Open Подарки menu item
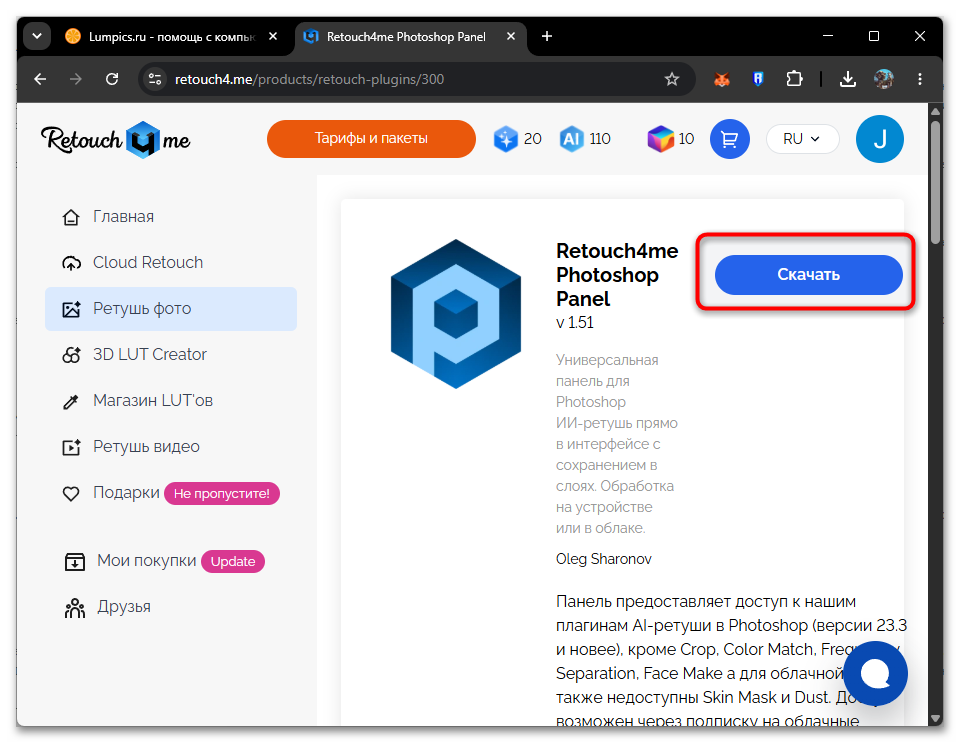The width and height of the screenshot is (960, 743). tap(126, 493)
